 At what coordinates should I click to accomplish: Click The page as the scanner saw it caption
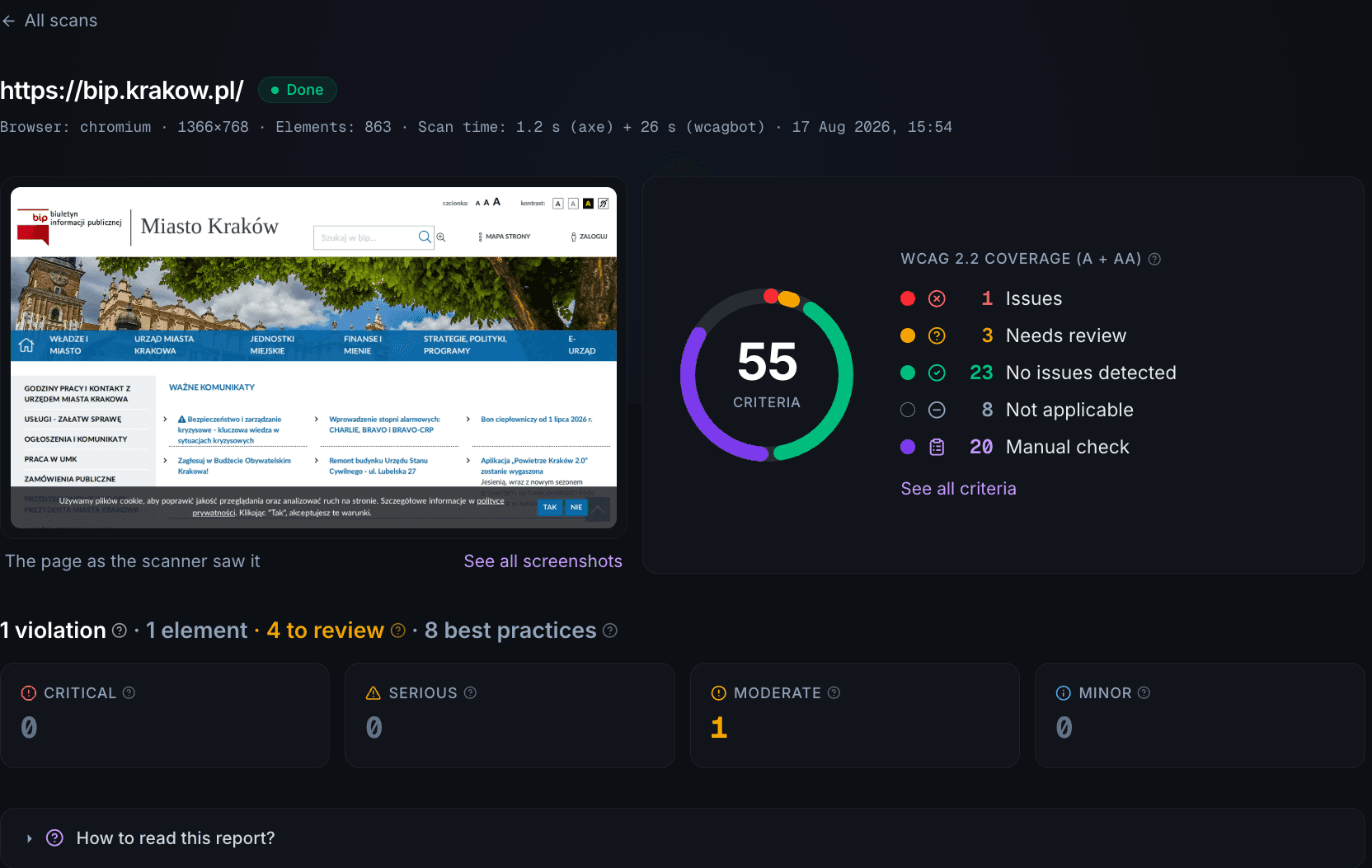132,561
